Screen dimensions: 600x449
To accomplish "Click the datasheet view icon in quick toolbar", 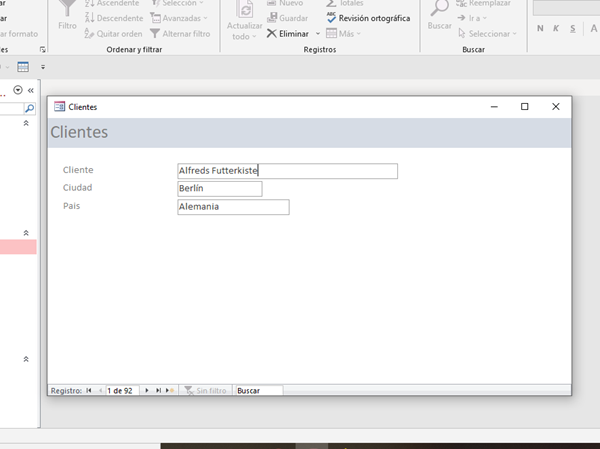I will [x=23, y=67].
